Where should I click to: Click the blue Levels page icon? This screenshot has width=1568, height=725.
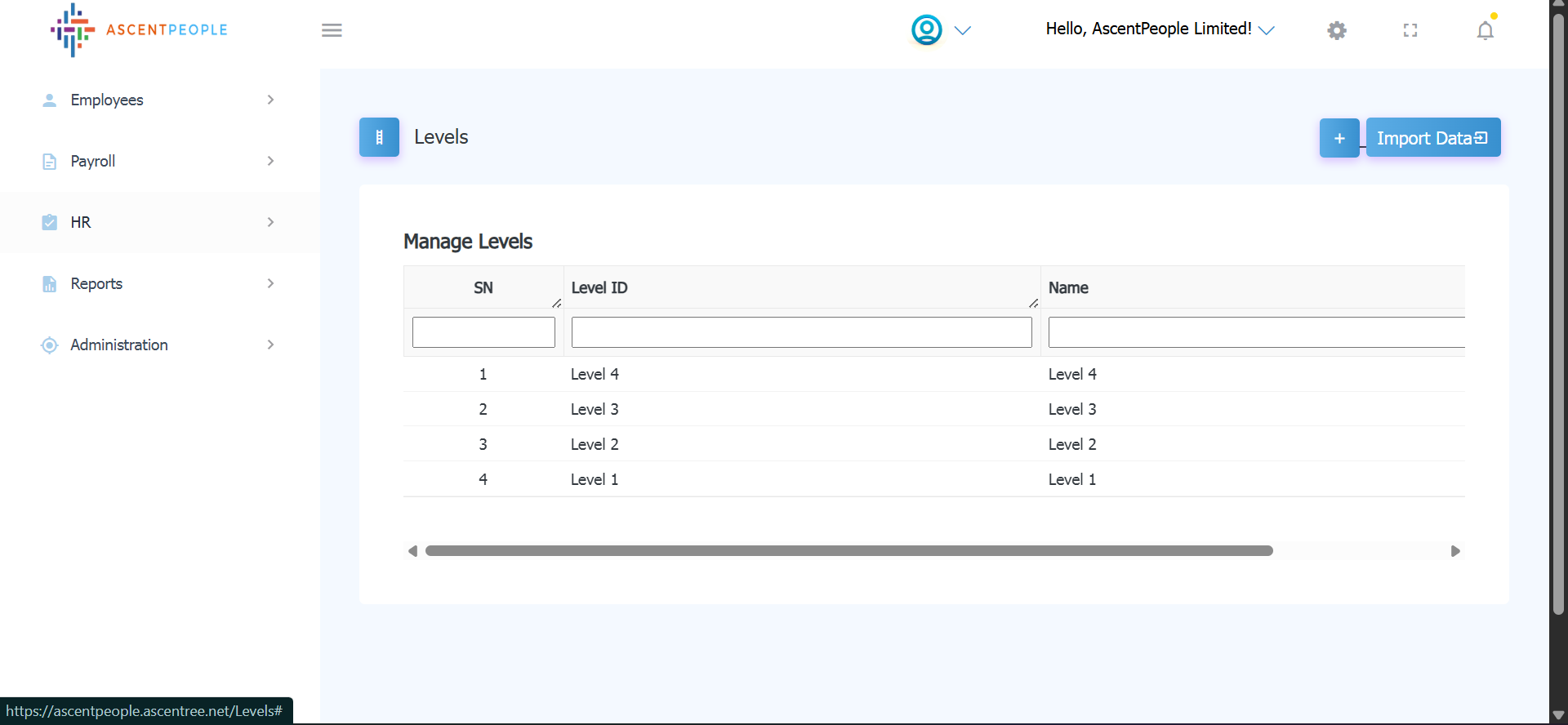coord(379,137)
